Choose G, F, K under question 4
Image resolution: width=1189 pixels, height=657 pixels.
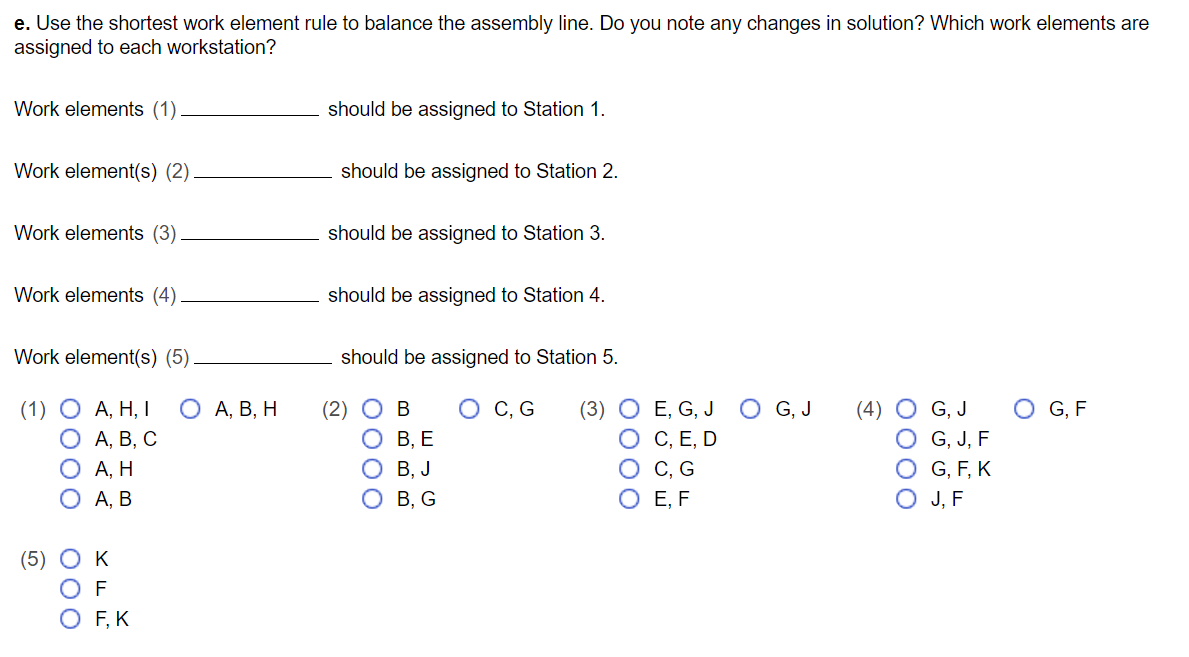click(905, 468)
